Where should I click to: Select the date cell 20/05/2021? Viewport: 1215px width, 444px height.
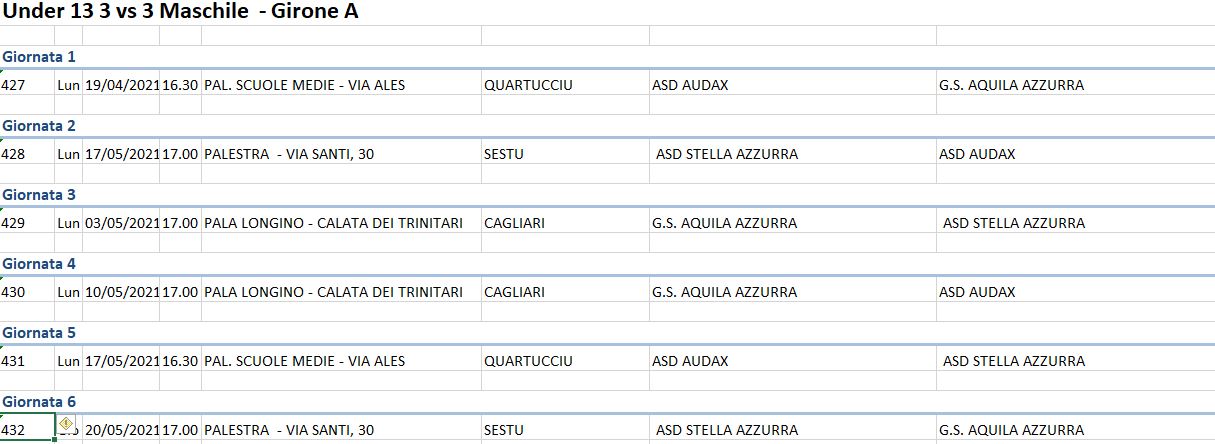[x=122, y=430]
